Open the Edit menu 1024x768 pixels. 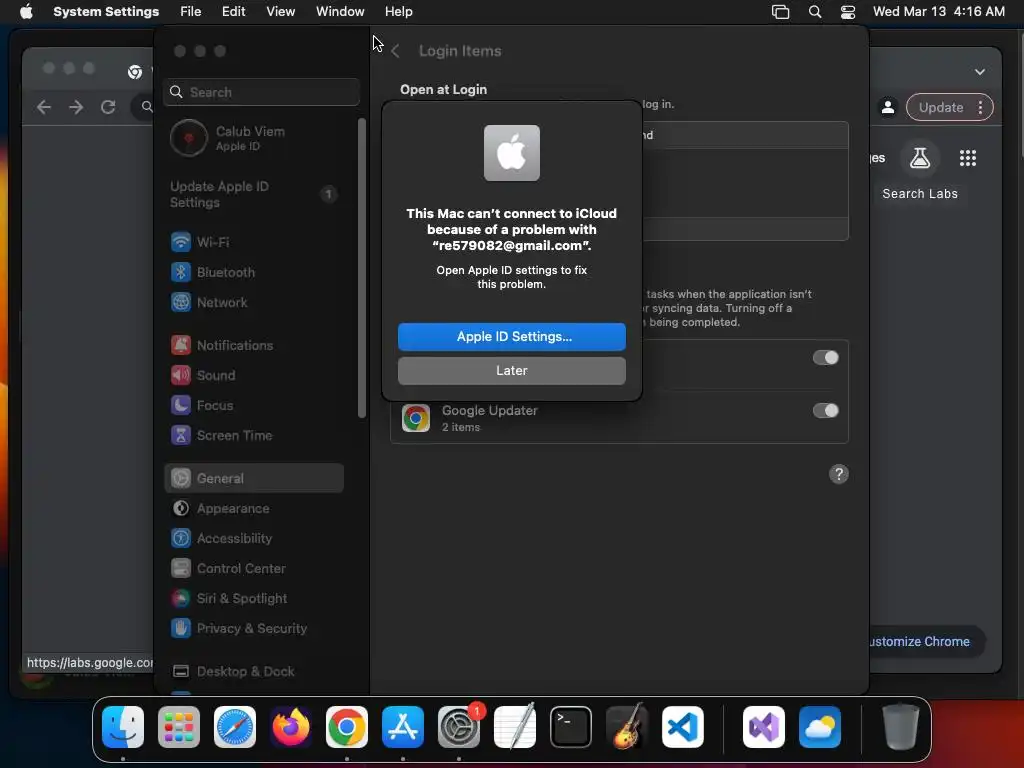point(233,12)
